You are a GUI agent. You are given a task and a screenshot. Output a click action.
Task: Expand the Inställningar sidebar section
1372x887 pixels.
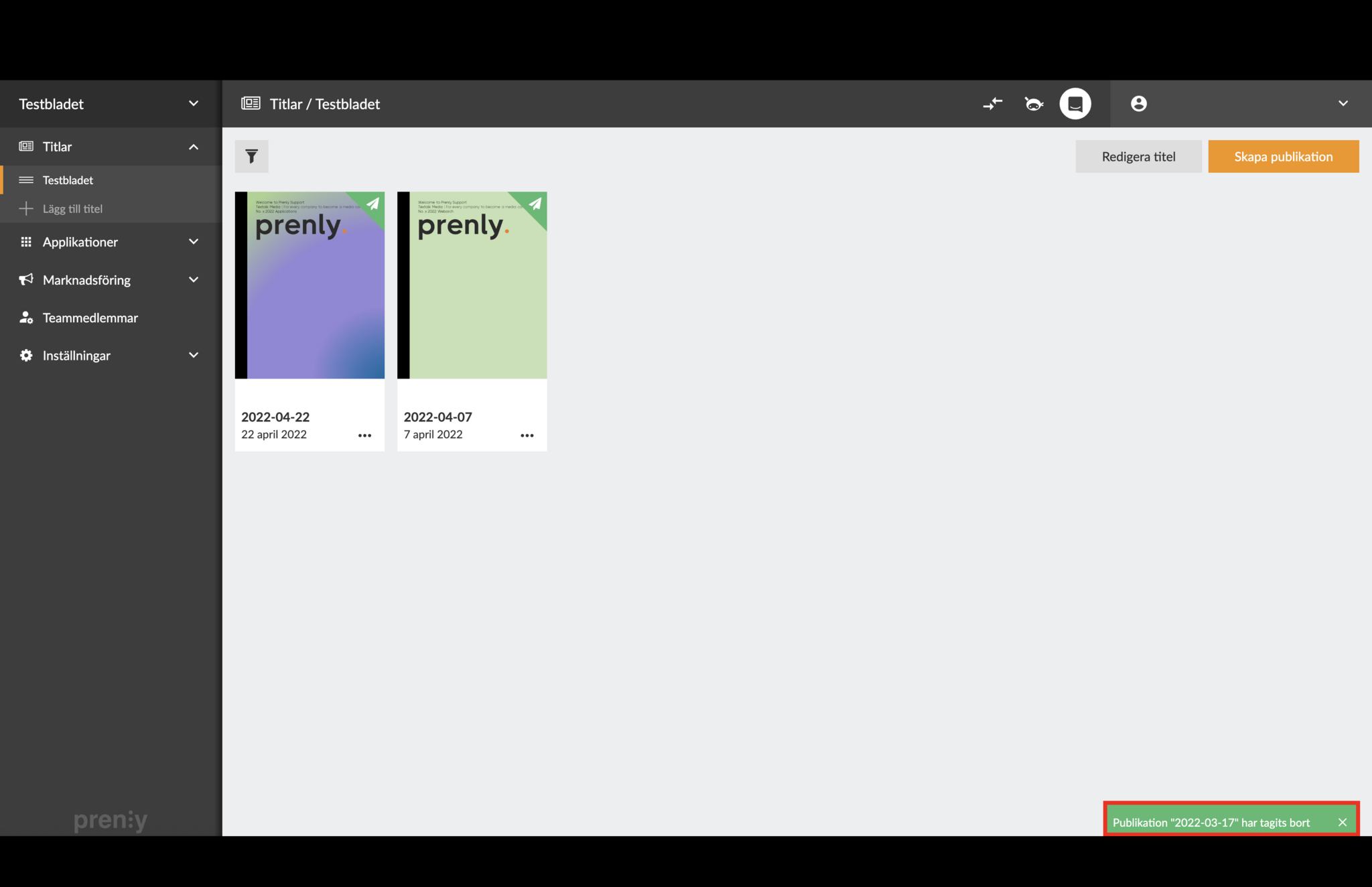[x=194, y=356]
